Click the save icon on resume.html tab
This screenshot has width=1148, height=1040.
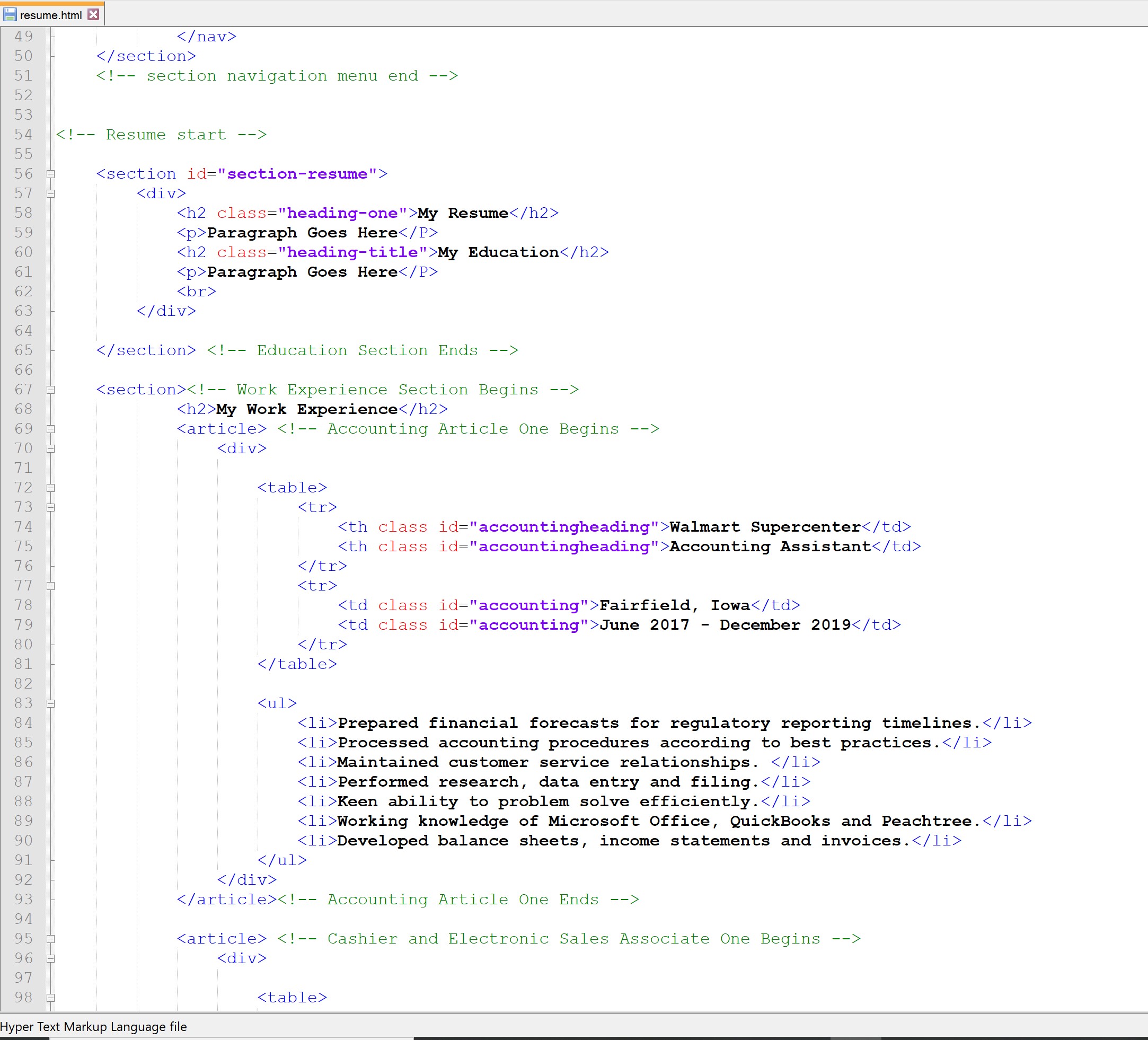10,14
